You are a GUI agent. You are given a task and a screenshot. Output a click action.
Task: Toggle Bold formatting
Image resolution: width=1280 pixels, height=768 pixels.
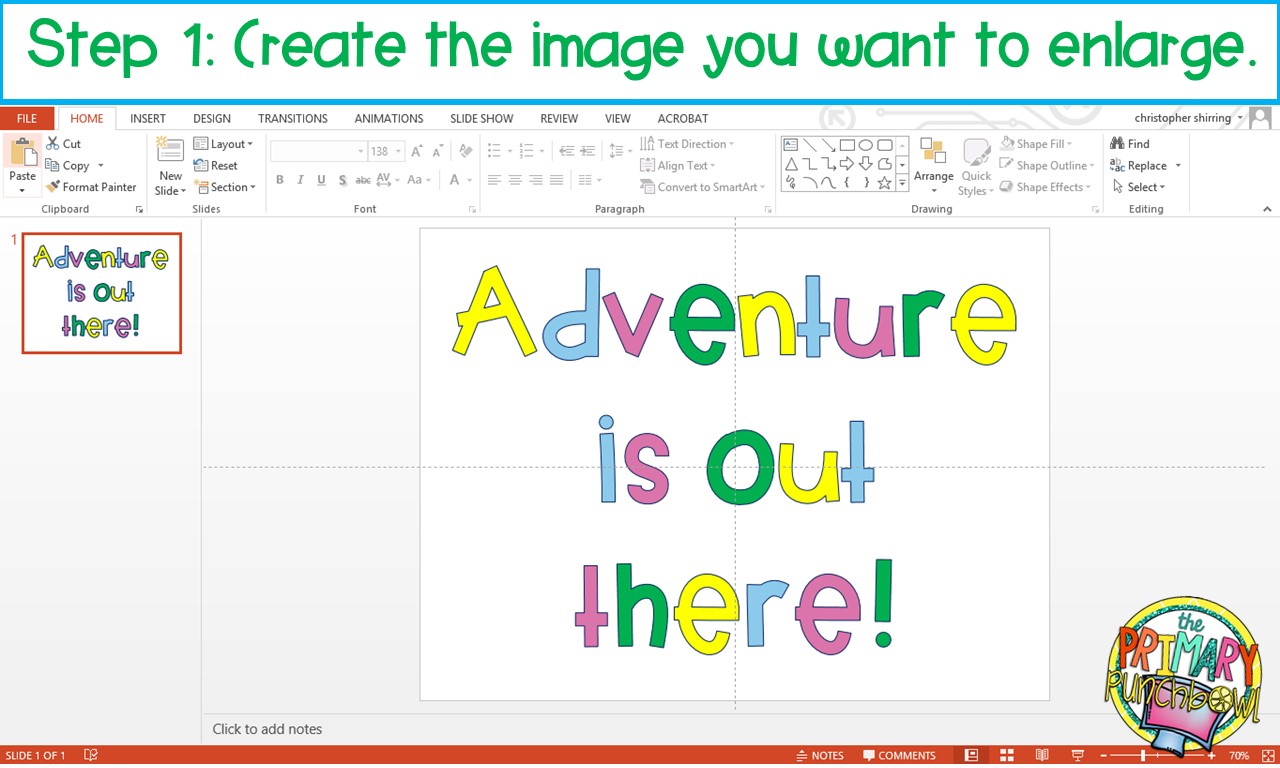[280, 180]
